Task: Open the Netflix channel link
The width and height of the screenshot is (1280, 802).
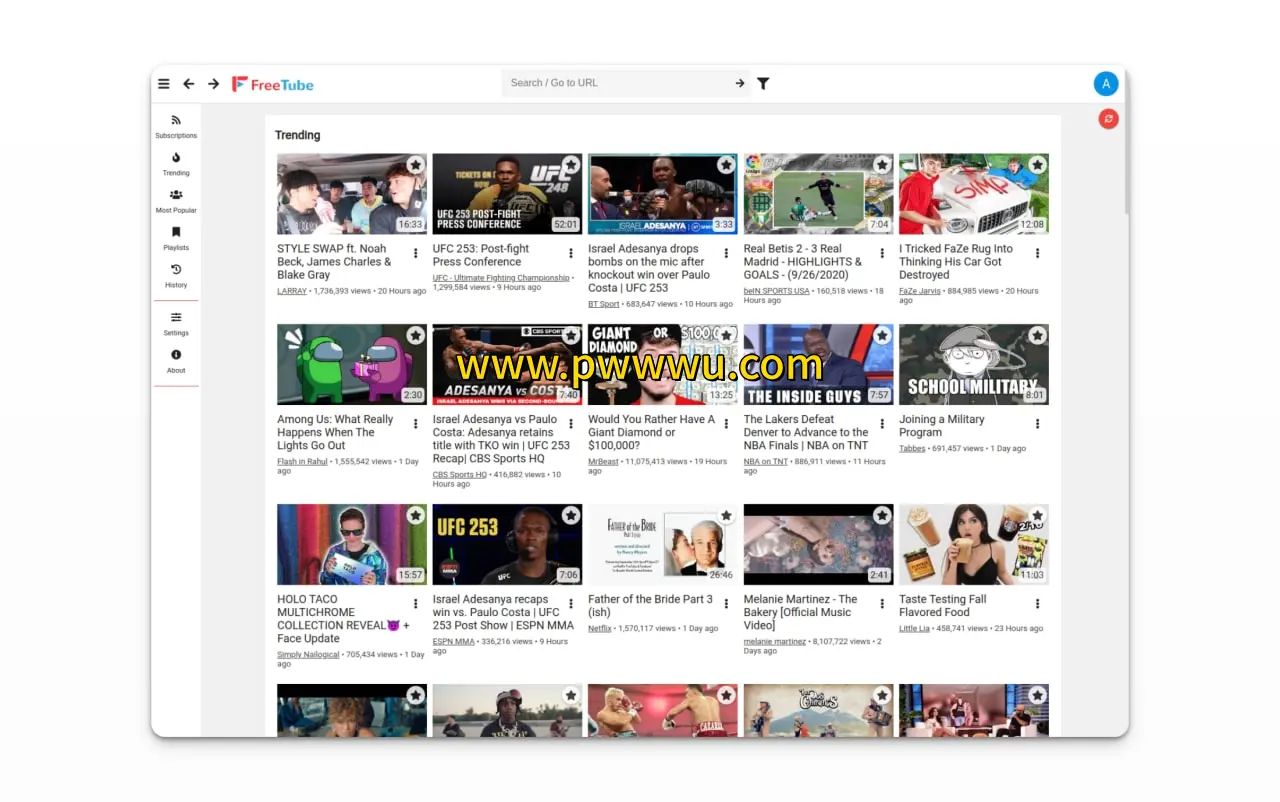Action: pyautogui.click(x=599, y=628)
